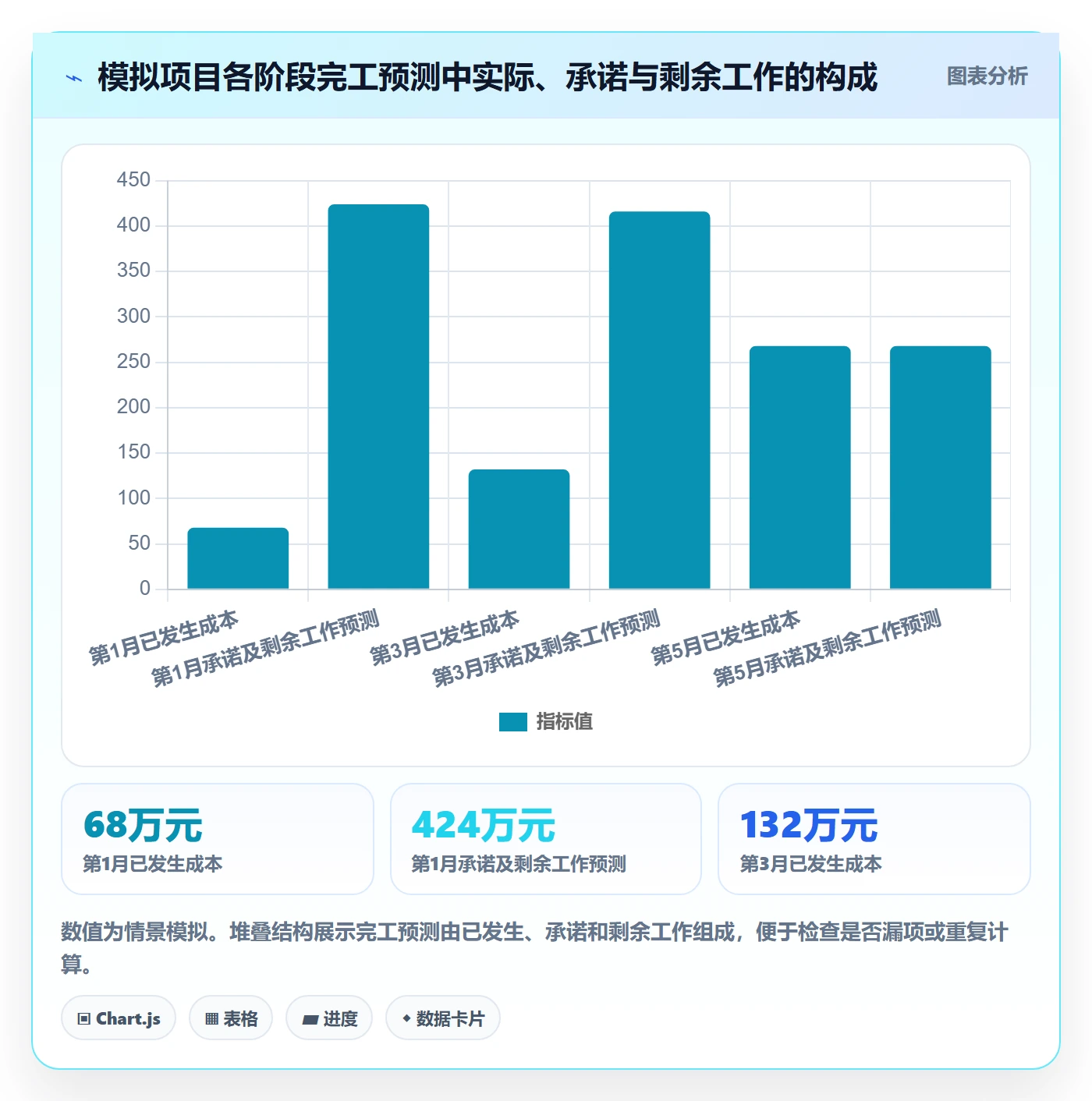Click the diamond icon in 数据卡片 tag
Viewport: 1092px width, 1101px height.
click(406, 1018)
